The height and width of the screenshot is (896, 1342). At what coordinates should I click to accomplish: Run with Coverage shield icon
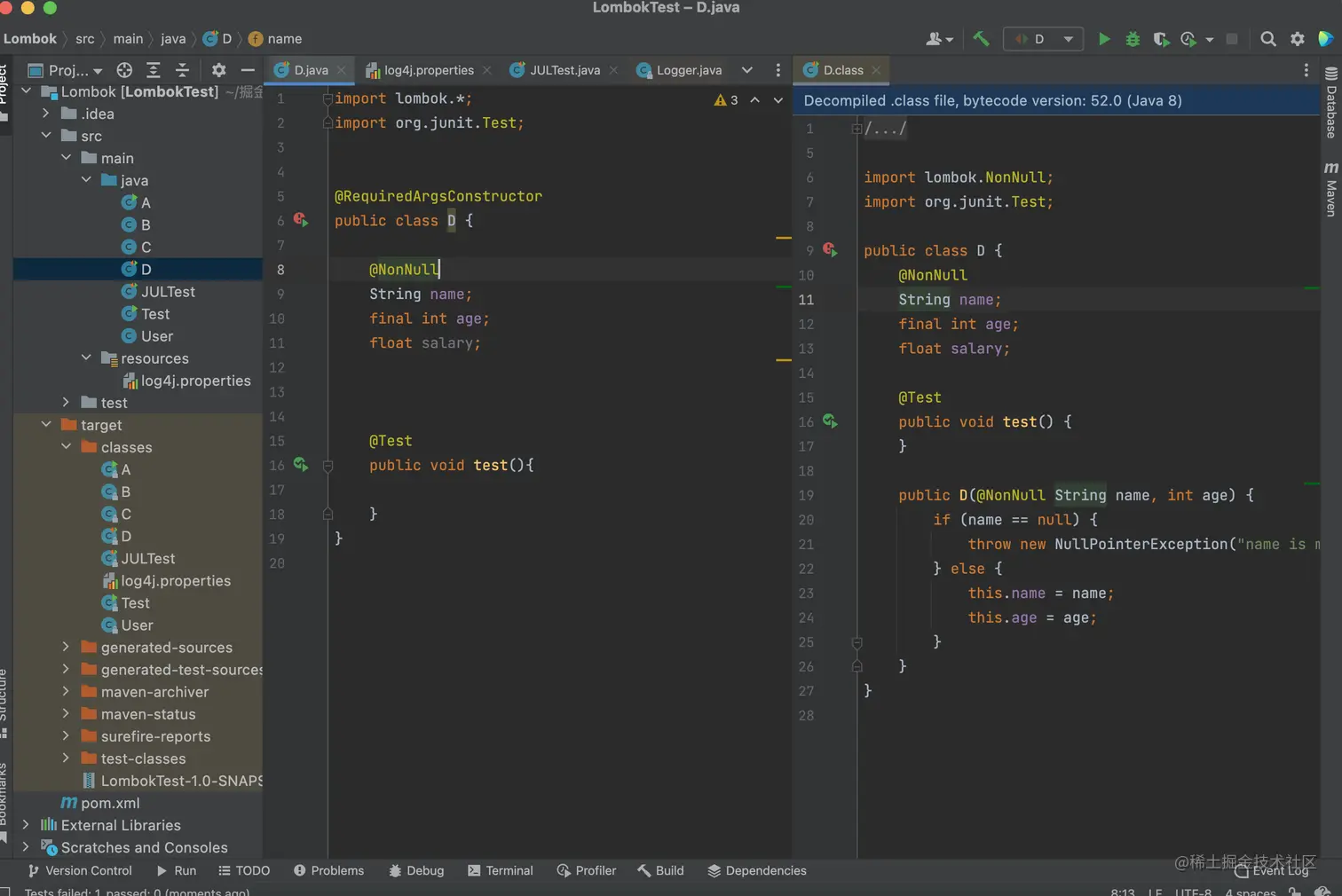pos(1160,39)
